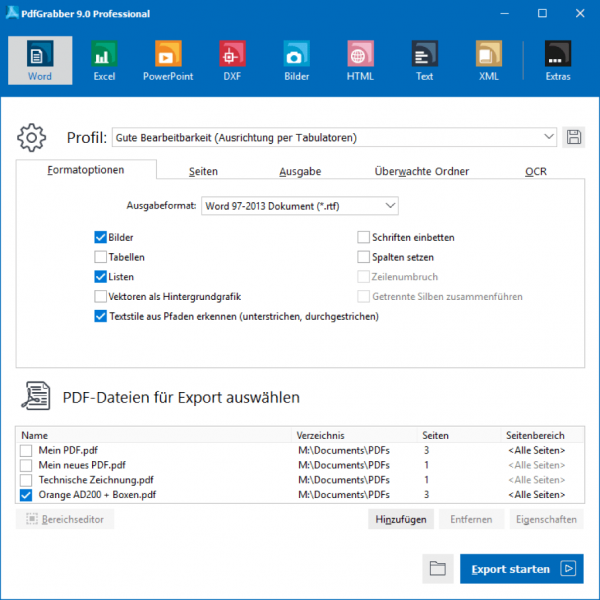
Task: Click the Eigenschaften button
Action: [x=546, y=519]
